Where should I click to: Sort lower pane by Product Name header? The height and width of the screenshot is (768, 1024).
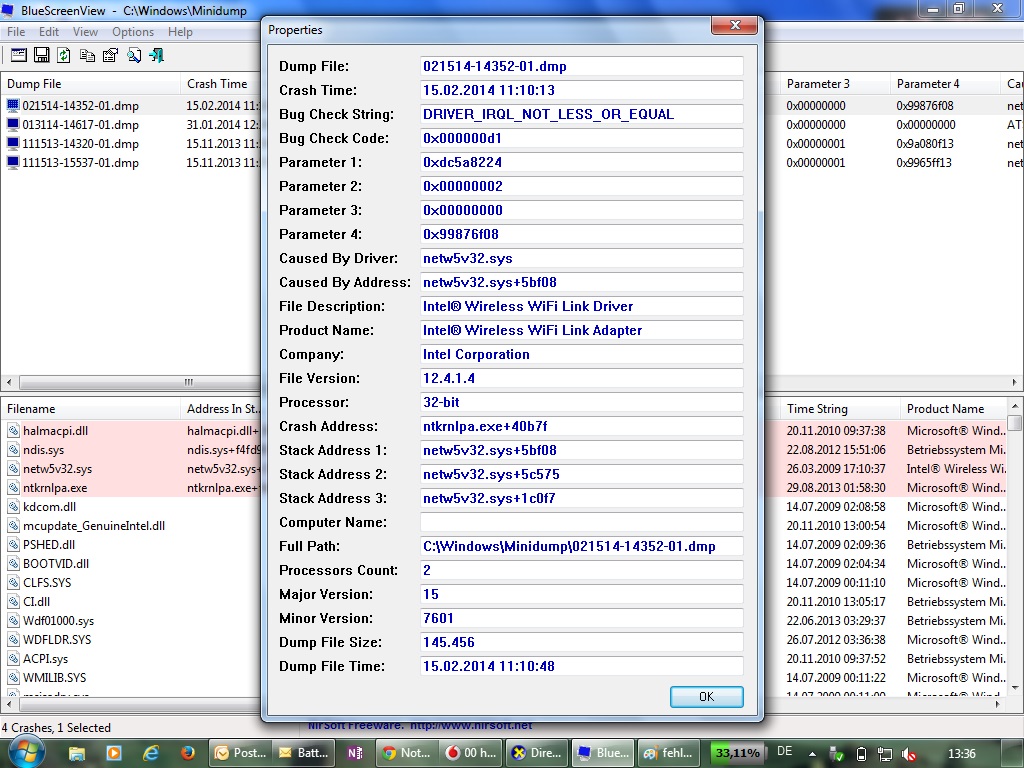[953, 409]
